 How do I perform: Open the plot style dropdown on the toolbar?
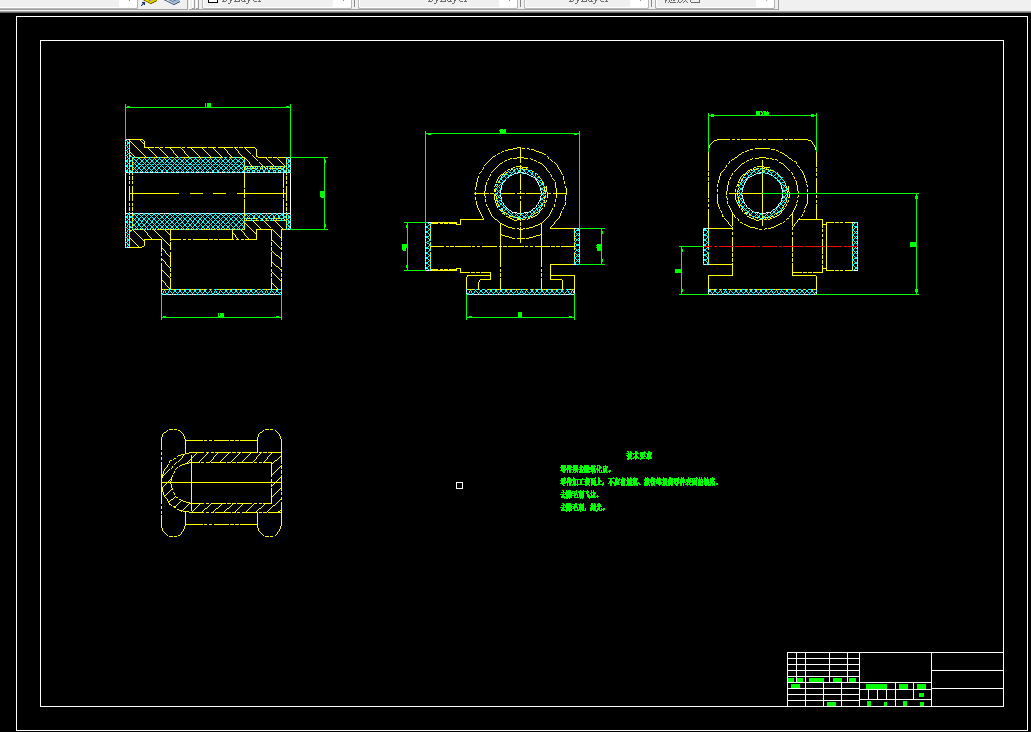(x=715, y=2)
